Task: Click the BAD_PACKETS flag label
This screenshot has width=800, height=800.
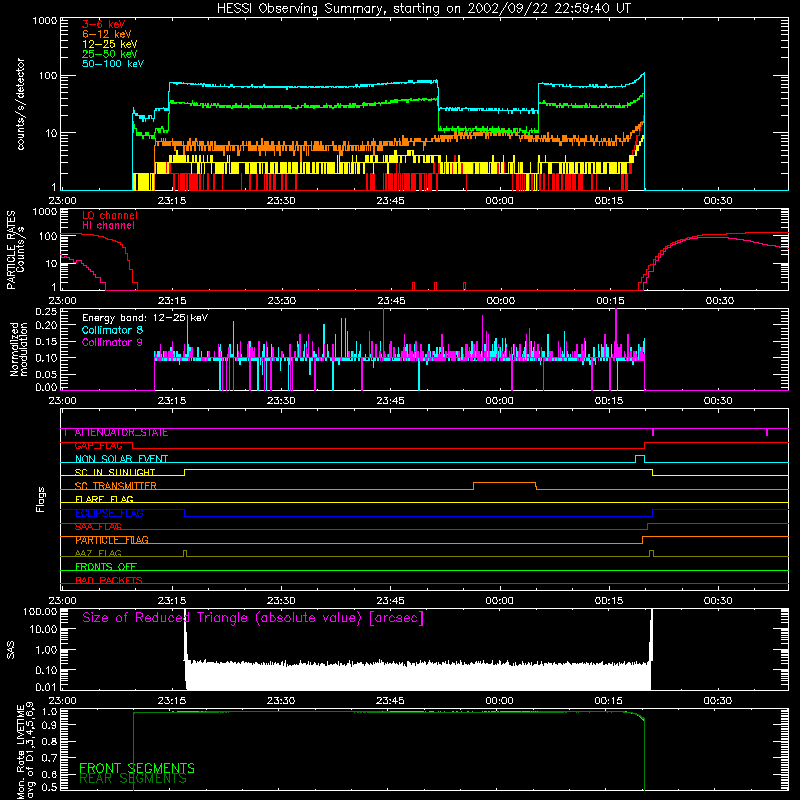Action: 109,580
